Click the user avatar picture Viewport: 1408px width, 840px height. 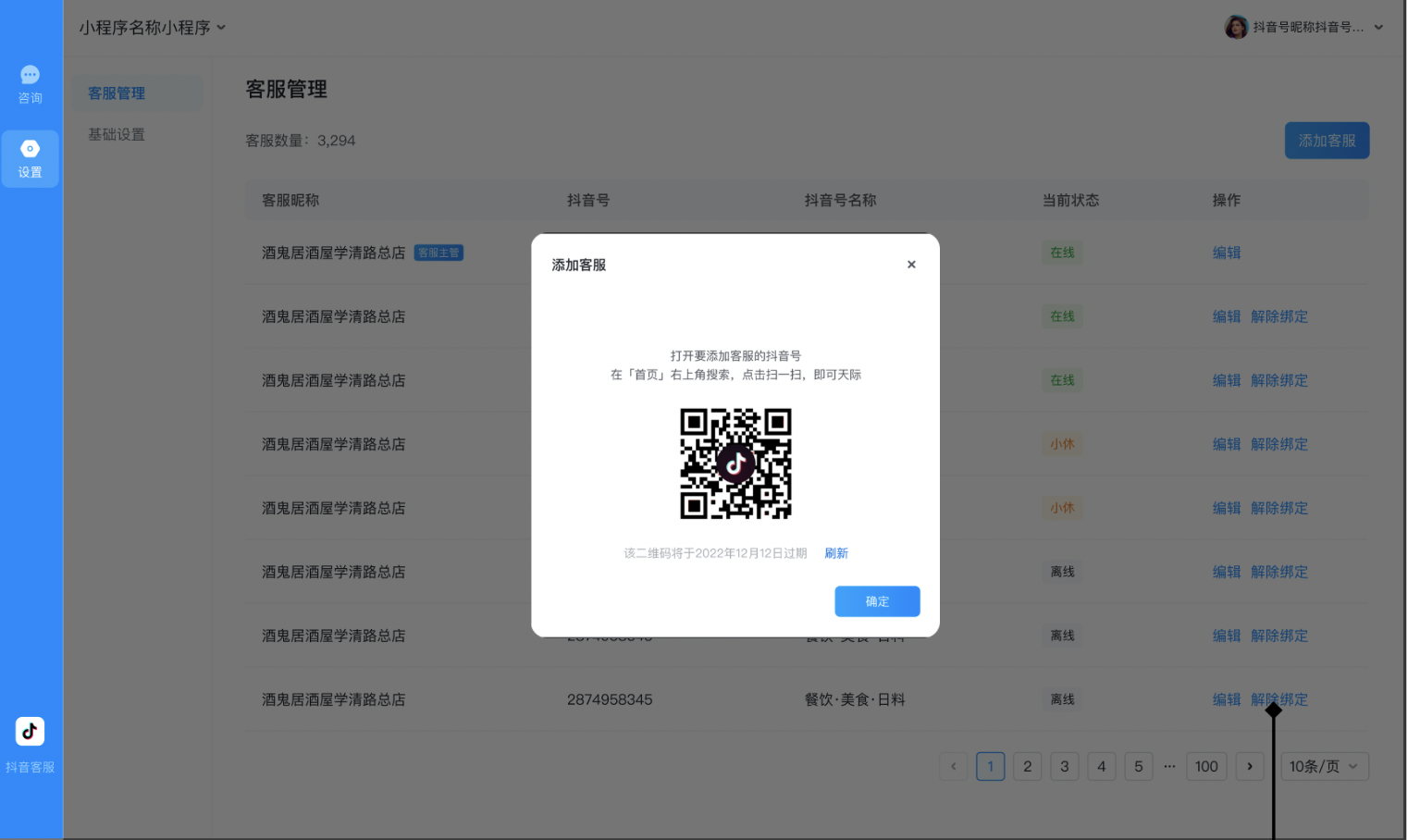[x=1236, y=27]
